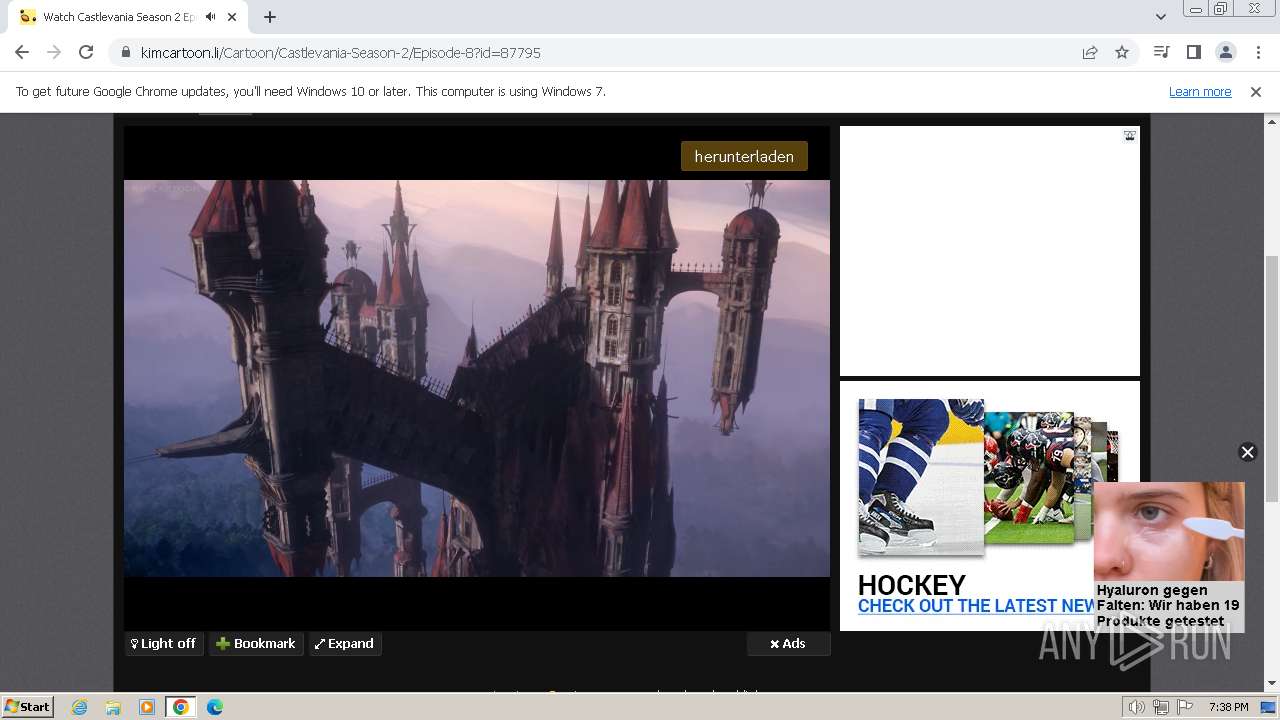Image resolution: width=1280 pixels, height=720 pixels.
Task: Open the Learn more link
Action: click(1200, 91)
